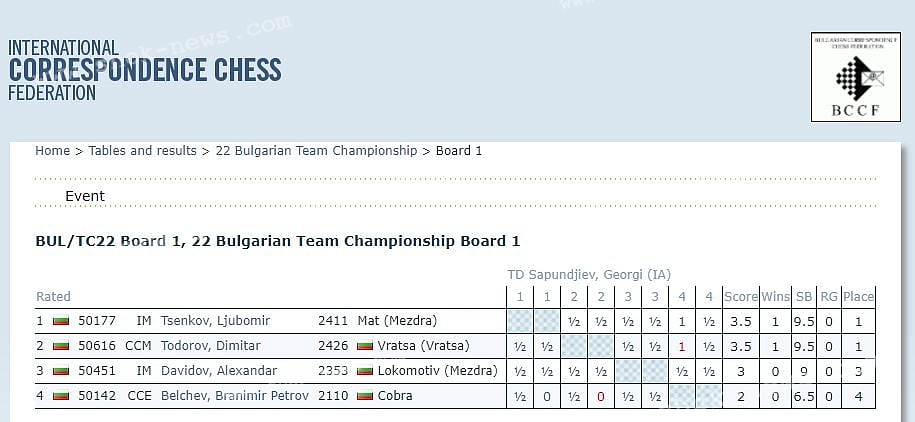Expand the Event section
This screenshot has width=915, height=422.
[x=85, y=196]
